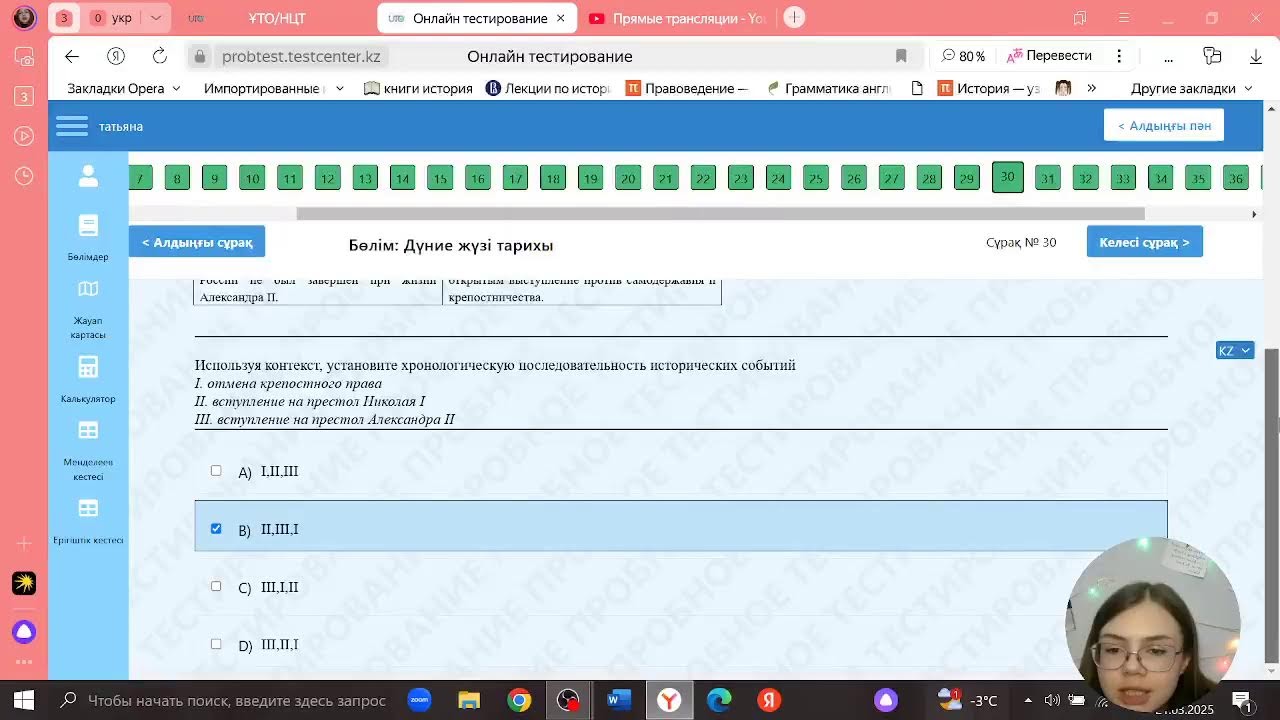The image size is (1280, 720).
Task: Open the browser three-dot page menu
Action: point(1119,56)
